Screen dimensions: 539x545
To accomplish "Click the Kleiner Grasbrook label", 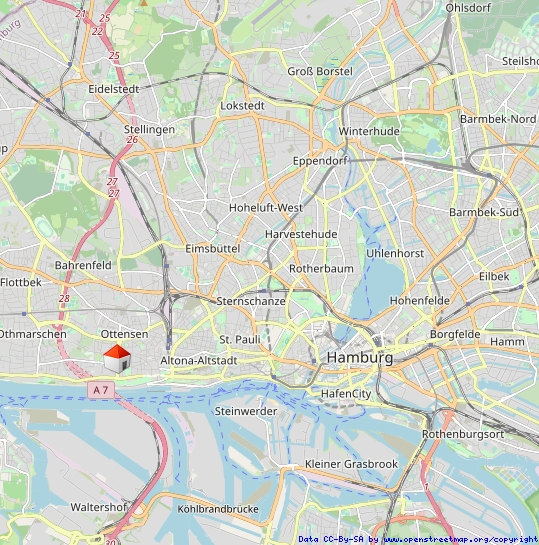I will (351, 464).
